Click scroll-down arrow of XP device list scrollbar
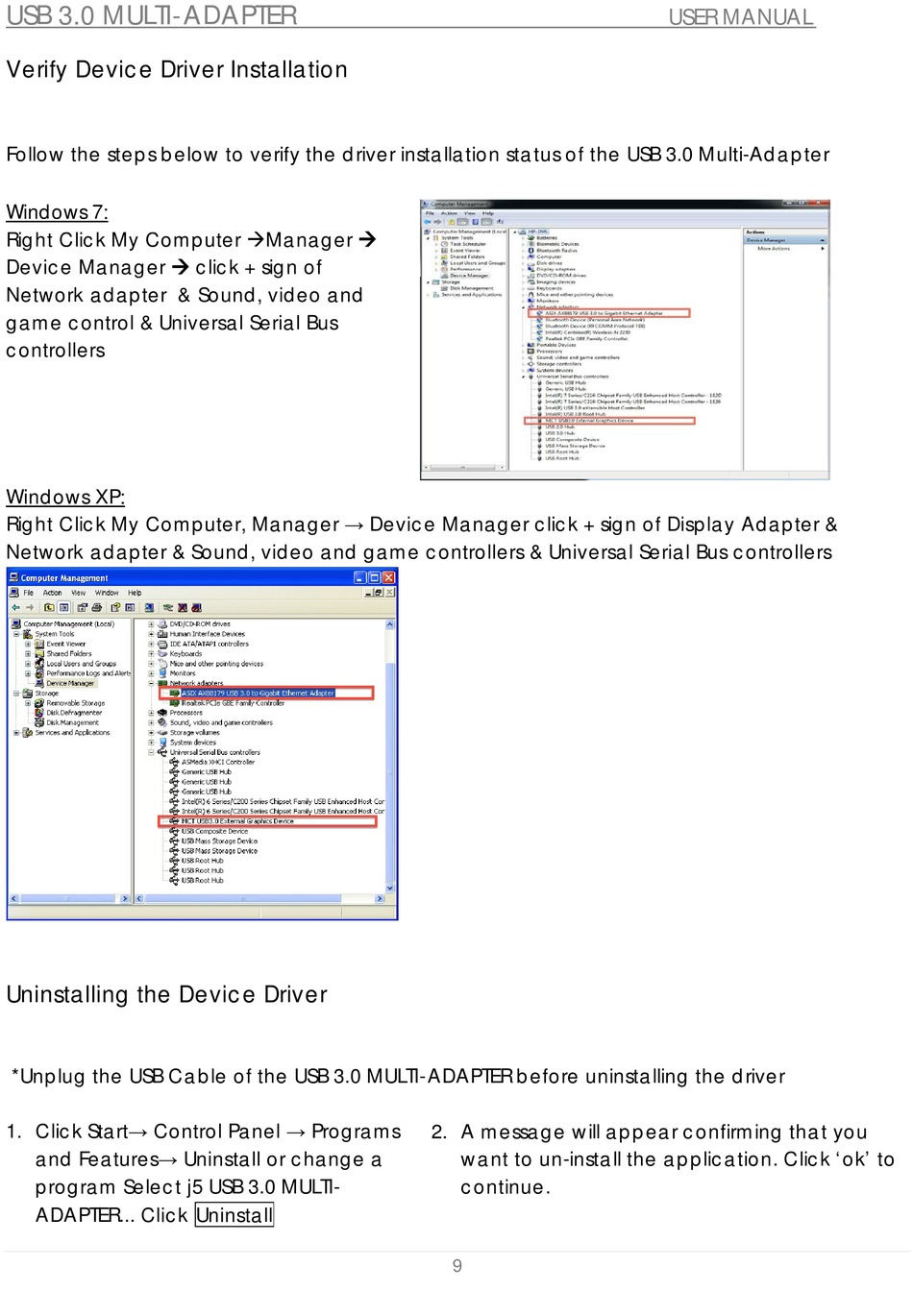 pyautogui.click(x=390, y=888)
